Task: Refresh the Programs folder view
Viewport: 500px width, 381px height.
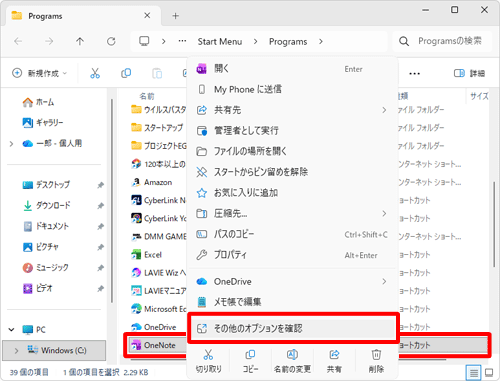Action: pyautogui.click(x=111, y=41)
